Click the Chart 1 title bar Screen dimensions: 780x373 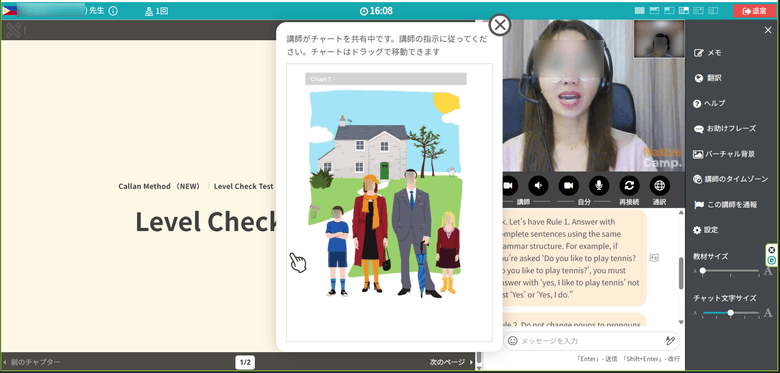pos(386,79)
